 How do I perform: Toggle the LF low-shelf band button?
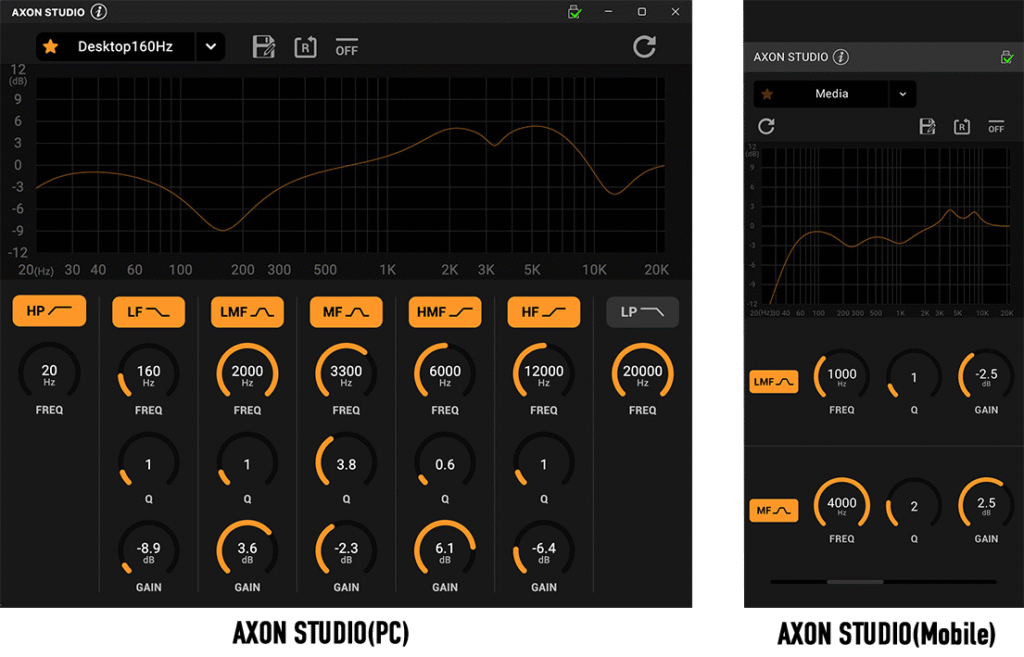[148, 312]
